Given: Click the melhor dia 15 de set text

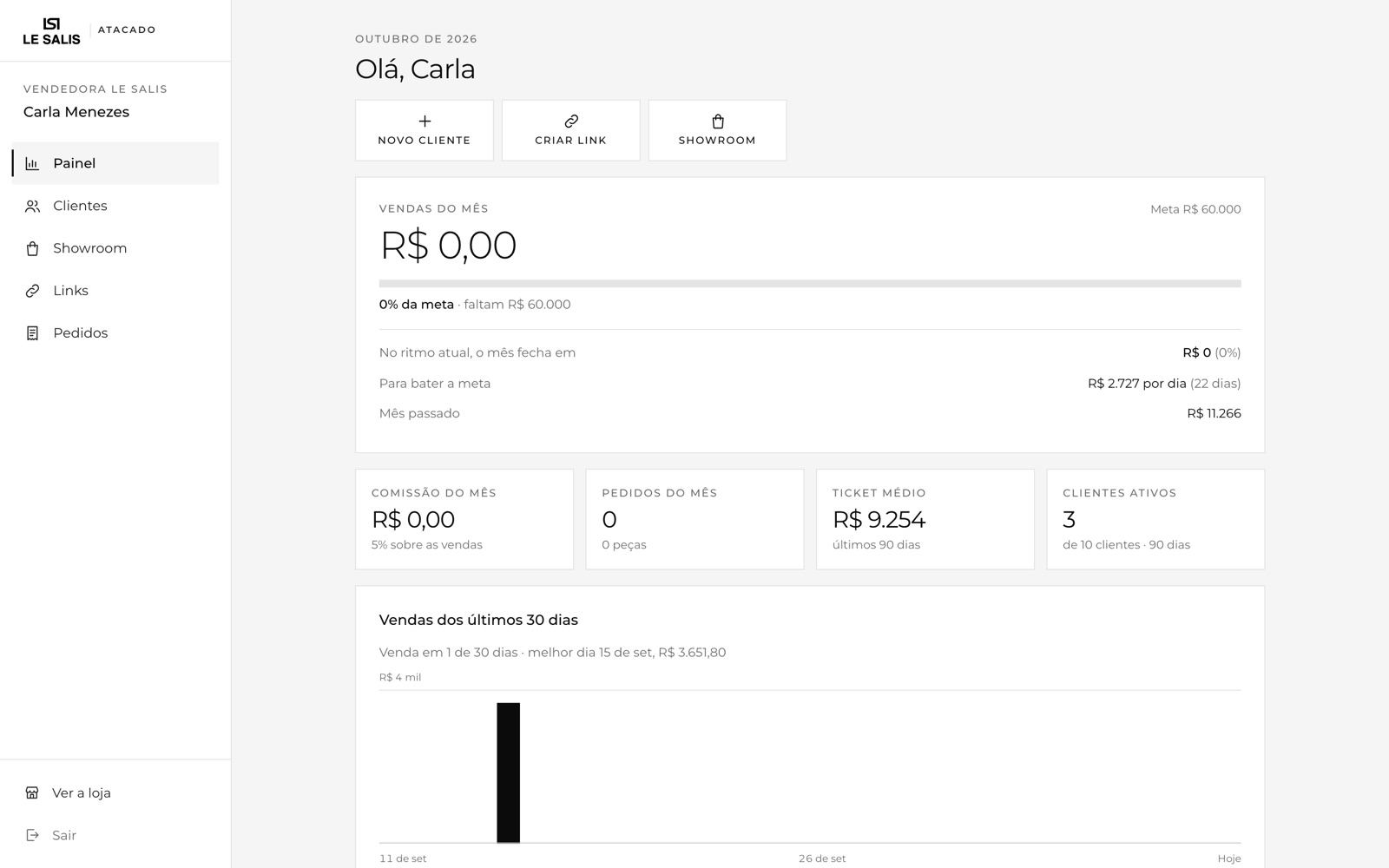Looking at the screenshot, I should 590,652.
